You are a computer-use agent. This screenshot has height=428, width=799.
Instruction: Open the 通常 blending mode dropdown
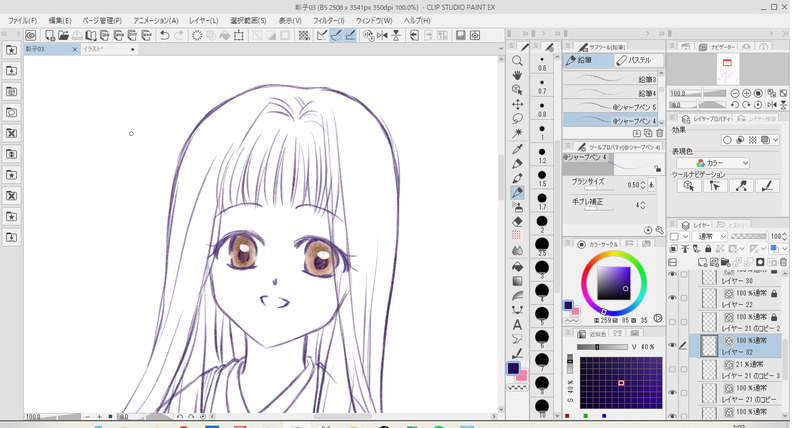[x=709, y=236]
